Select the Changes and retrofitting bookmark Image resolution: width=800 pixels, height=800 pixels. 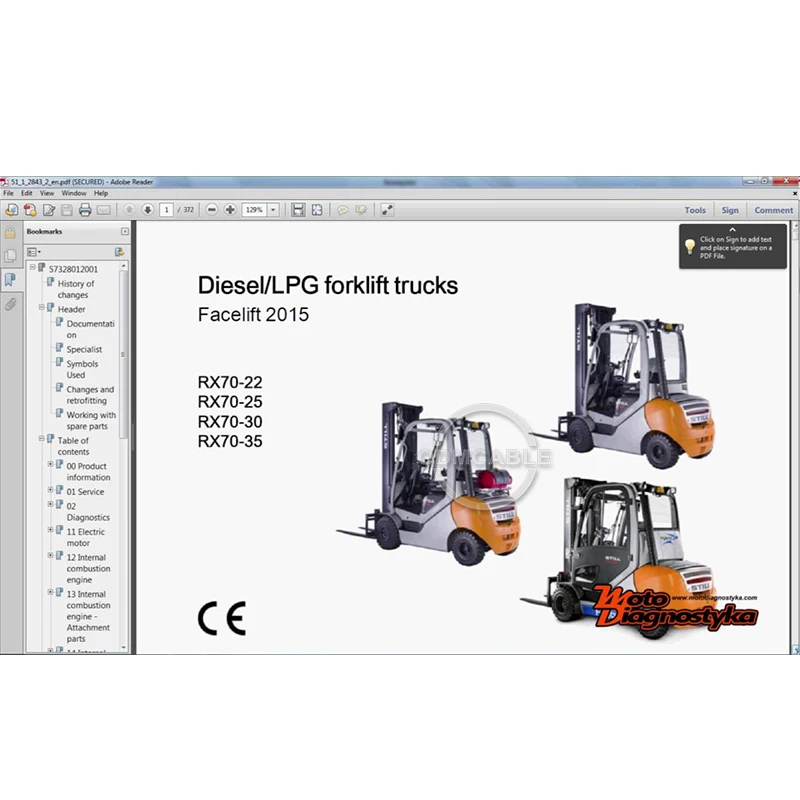point(90,395)
